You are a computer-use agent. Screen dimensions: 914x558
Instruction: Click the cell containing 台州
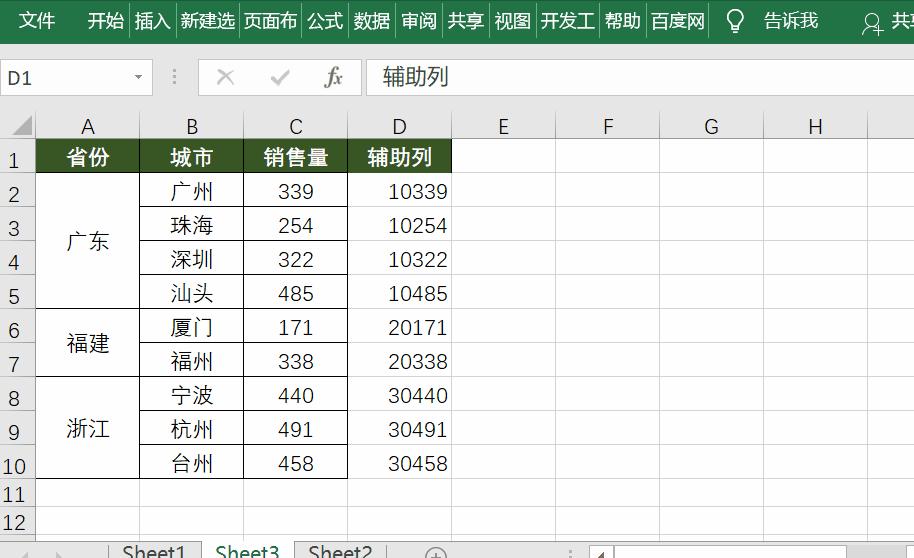(191, 462)
